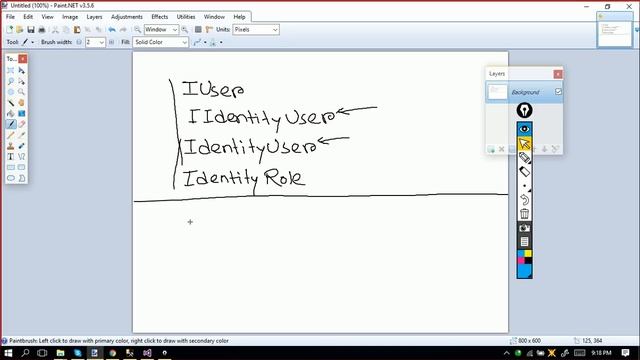Viewport: 640px width, 360px height.
Task: Open the Edit menu
Action: coord(28,17)
